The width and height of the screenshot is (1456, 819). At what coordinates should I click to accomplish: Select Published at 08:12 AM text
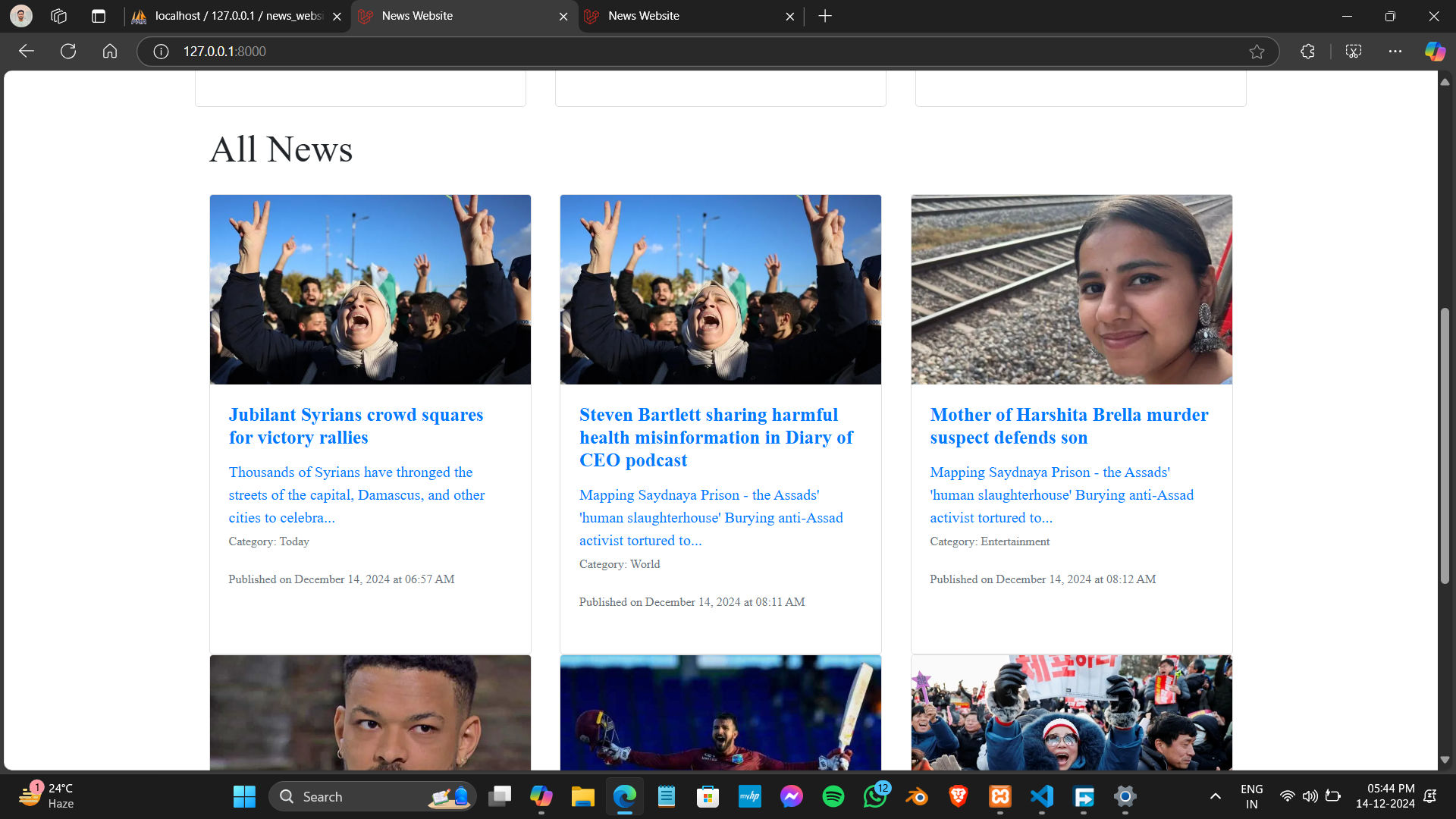click(1043, 579)
